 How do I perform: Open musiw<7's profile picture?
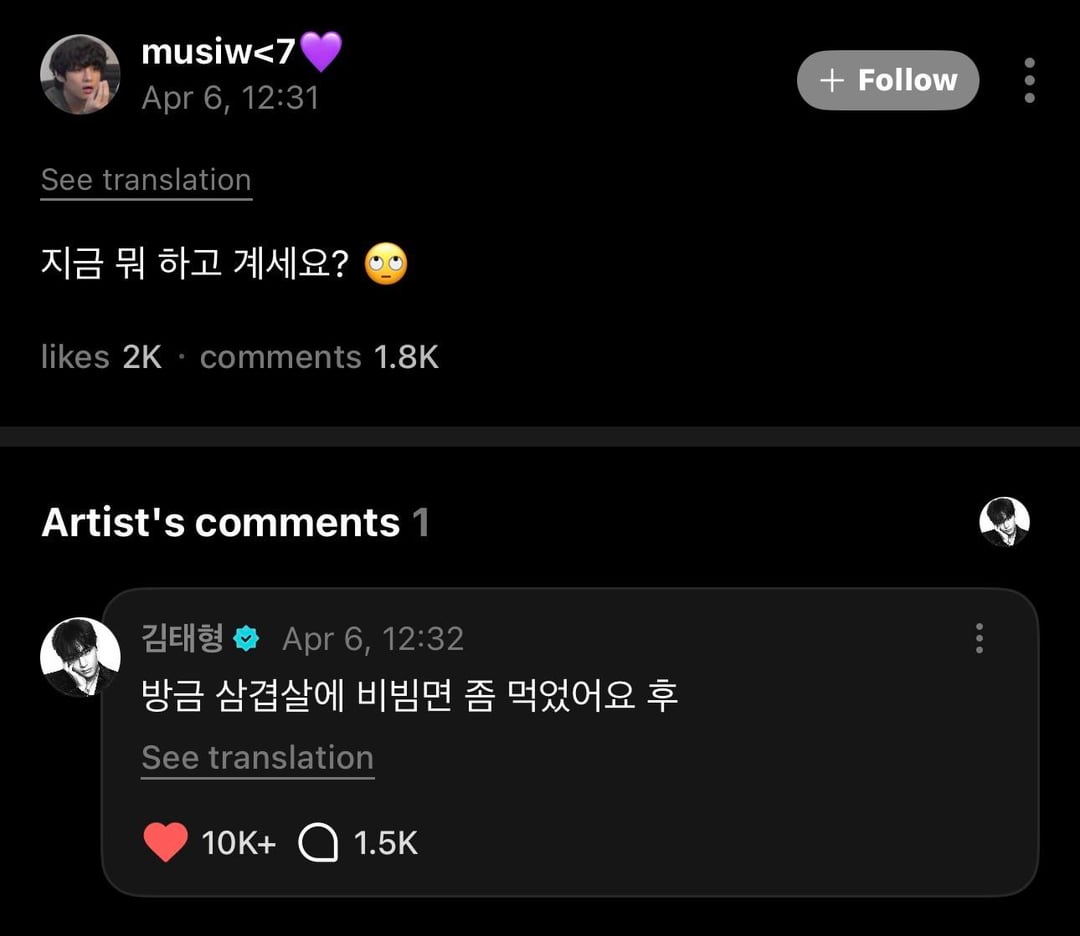click(x=80, y=75)
